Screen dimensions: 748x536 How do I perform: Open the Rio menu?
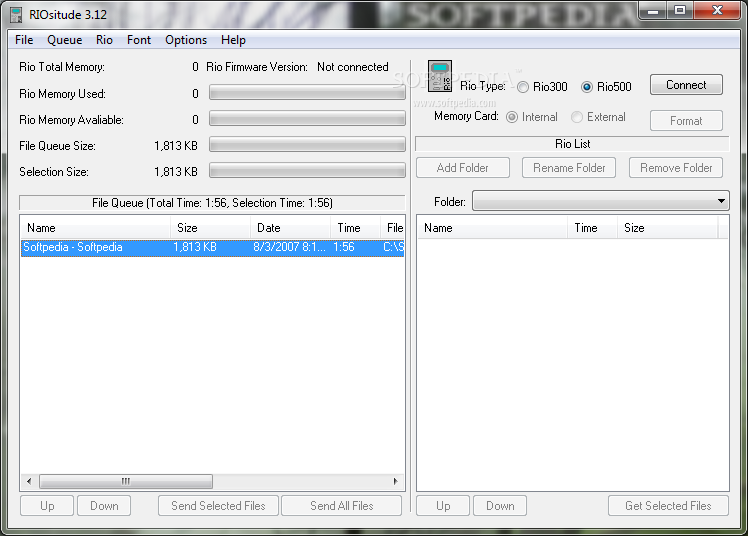(104, 40)
